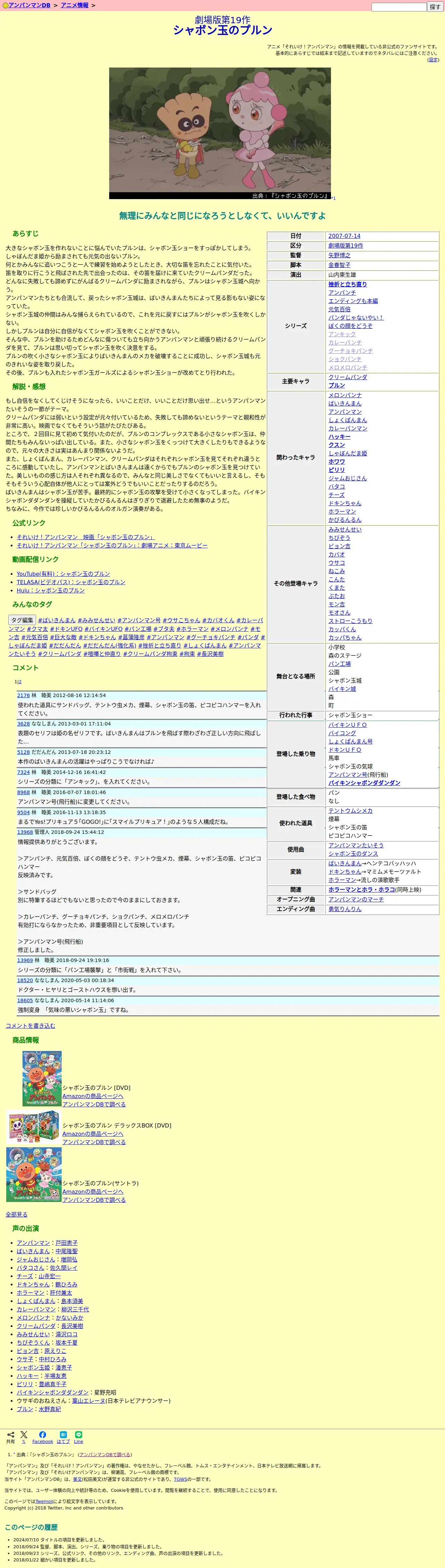
Task: Open comment number 2176
Action: [23, 695]
